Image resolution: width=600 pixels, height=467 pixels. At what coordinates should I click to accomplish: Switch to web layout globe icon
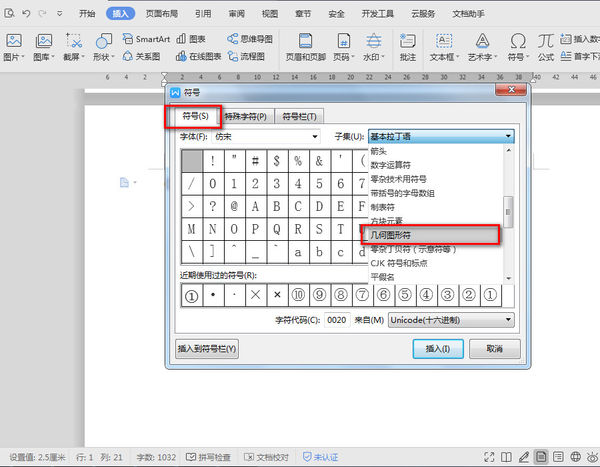(576, 457)
